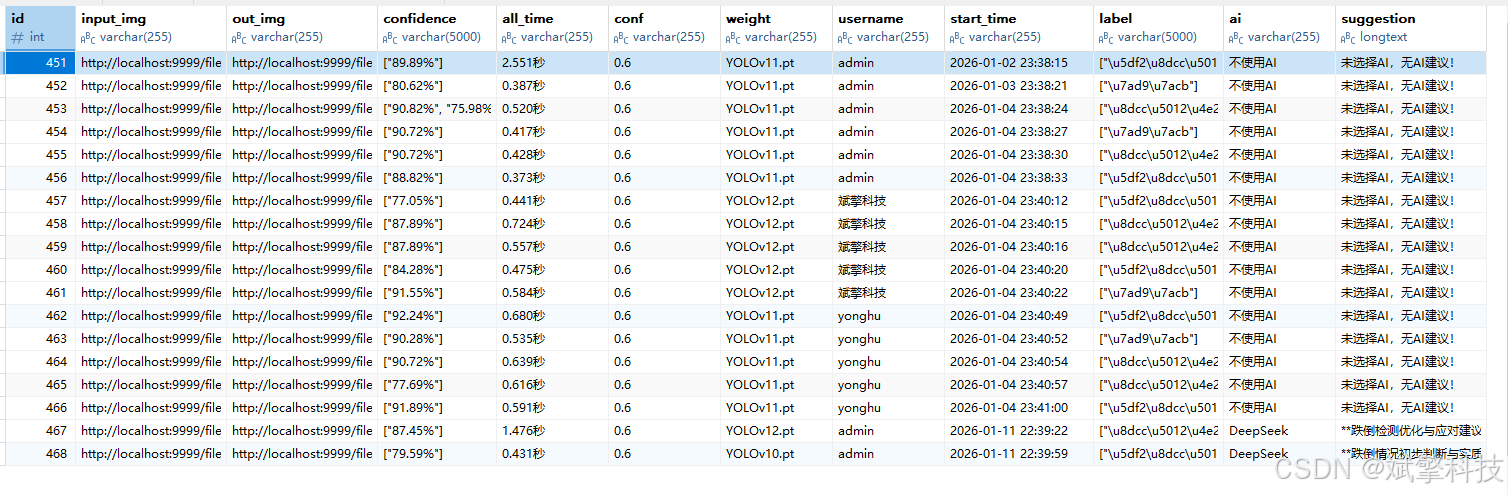Select the admin username in row 451
Screen dimensions: 1508x495
(856, 62)
